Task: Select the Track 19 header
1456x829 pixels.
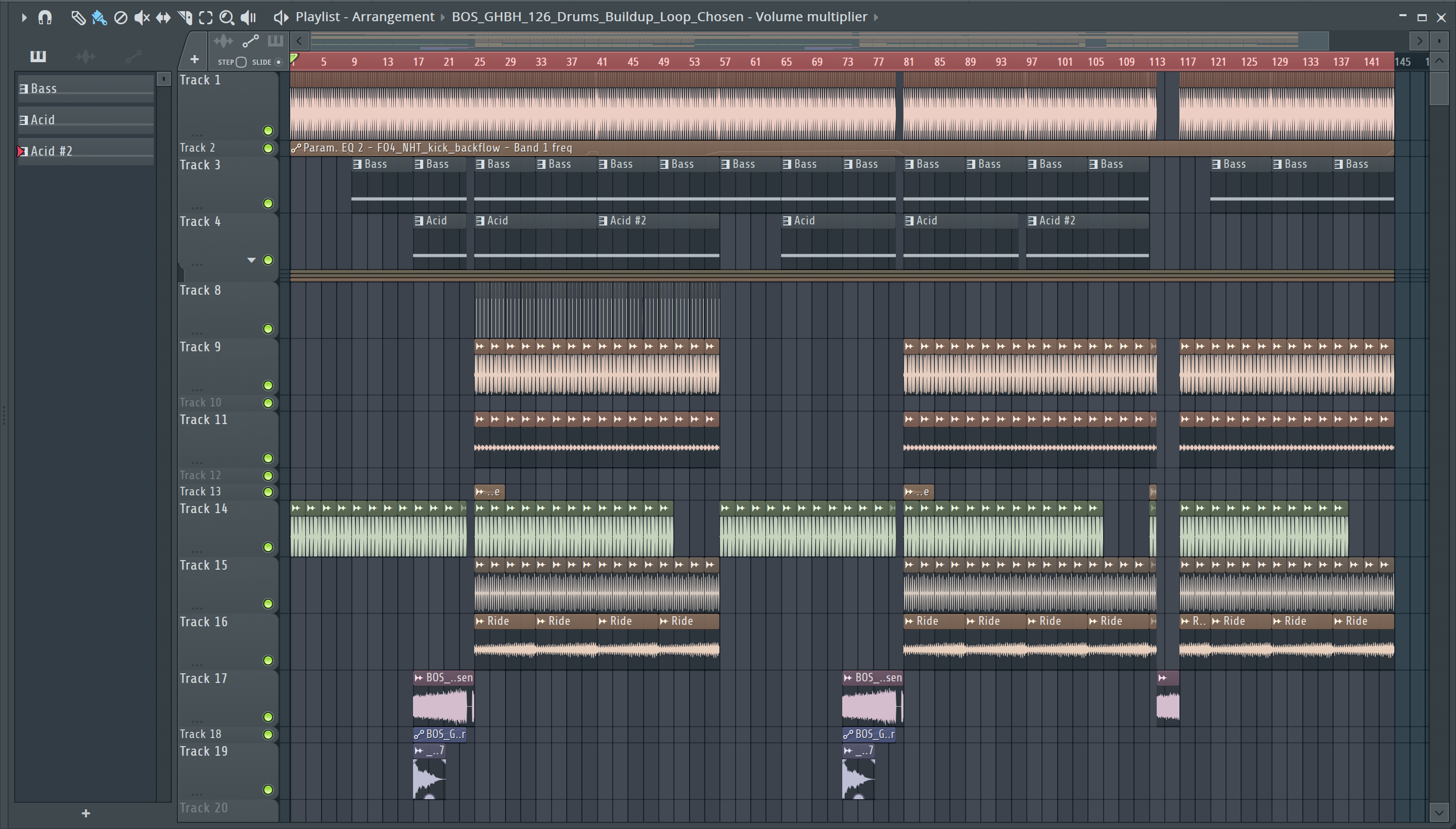Action: tap(228, 771)
